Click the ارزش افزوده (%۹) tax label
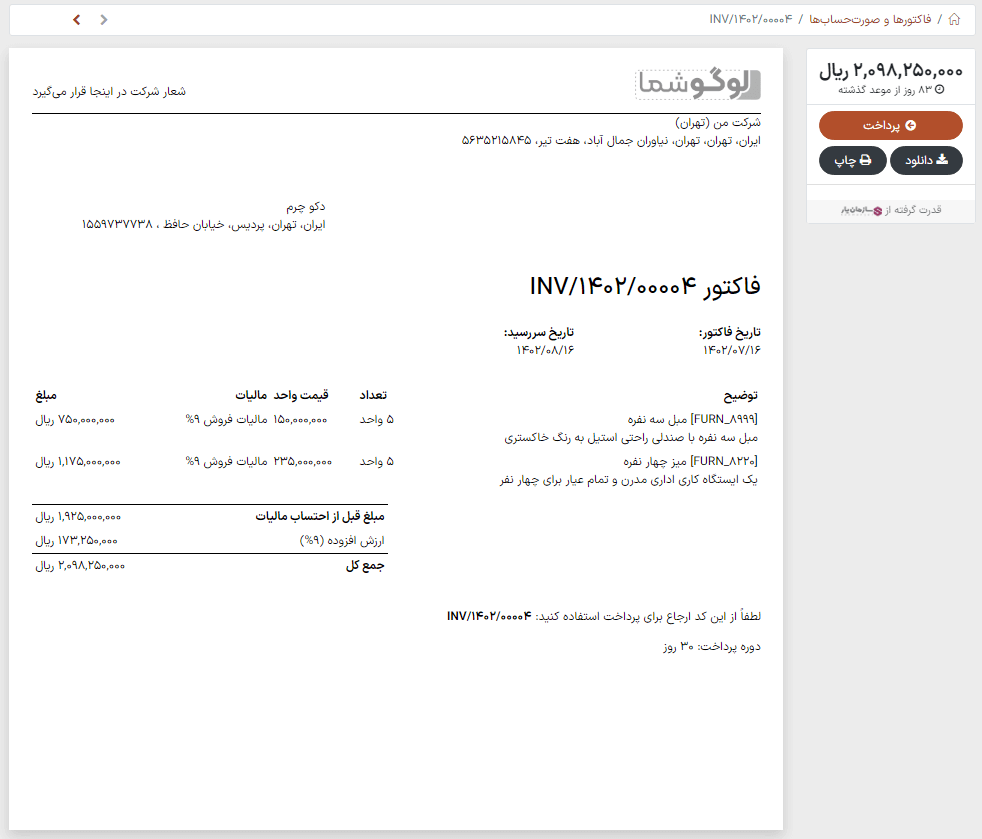The height and width of the screenshot is (839, 982). [342, 540]
